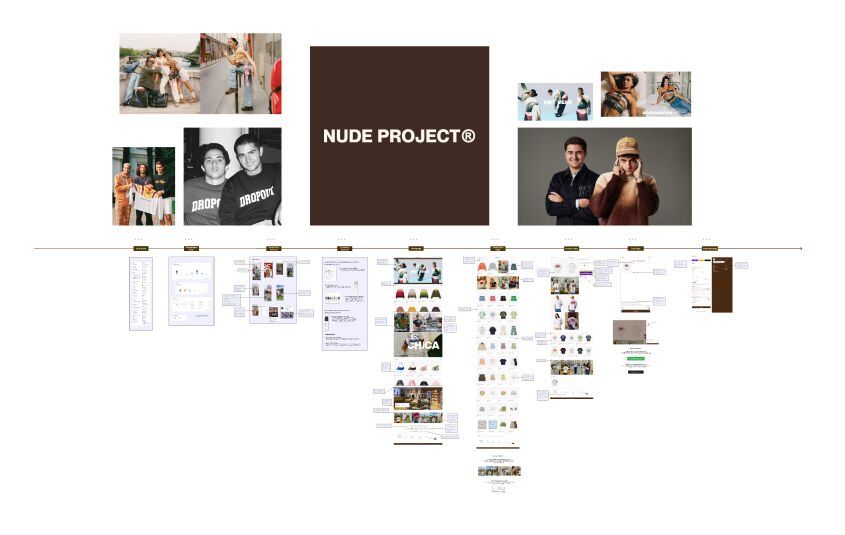Open the dashboard frame with small charts

(191, 291)
